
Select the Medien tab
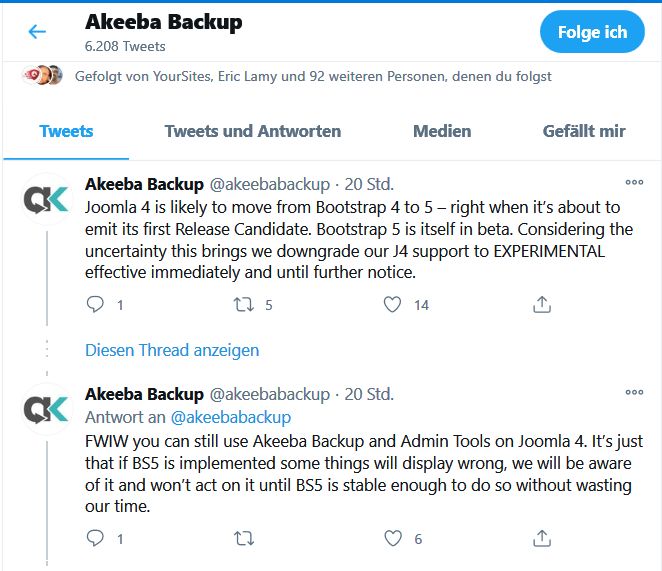point(442,131)
